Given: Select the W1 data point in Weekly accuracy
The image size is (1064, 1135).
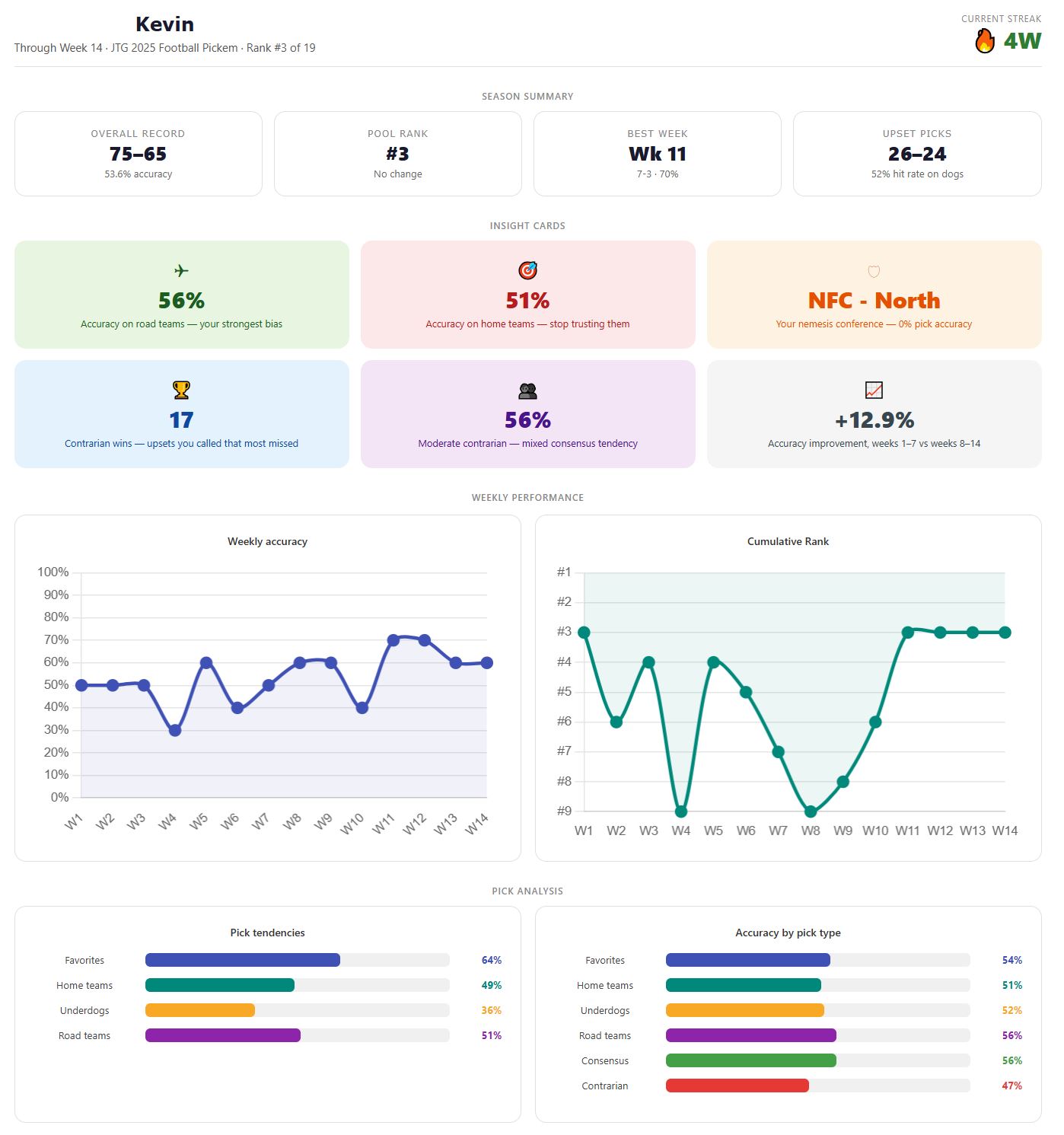Looking at the screenshot, I should (81, 685).
